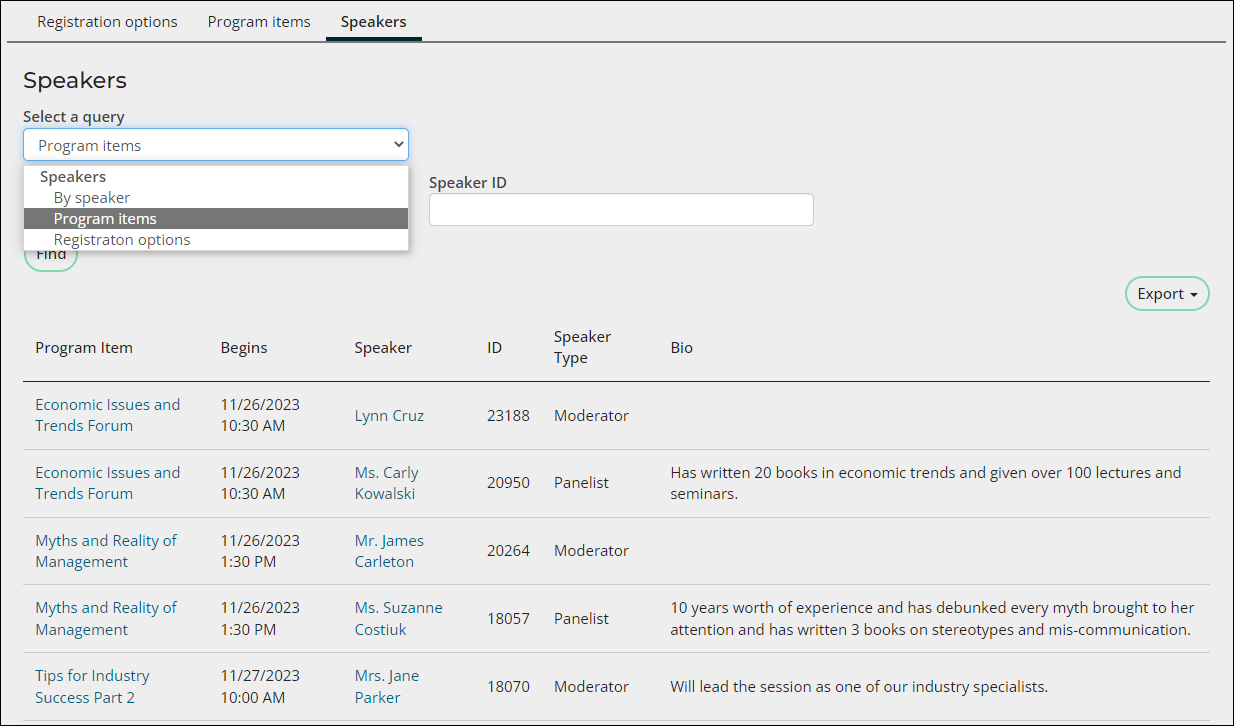Click Panelist cell in Carly Kowalski row
This screenshot has width=1234, height=726.
[581, 483]
